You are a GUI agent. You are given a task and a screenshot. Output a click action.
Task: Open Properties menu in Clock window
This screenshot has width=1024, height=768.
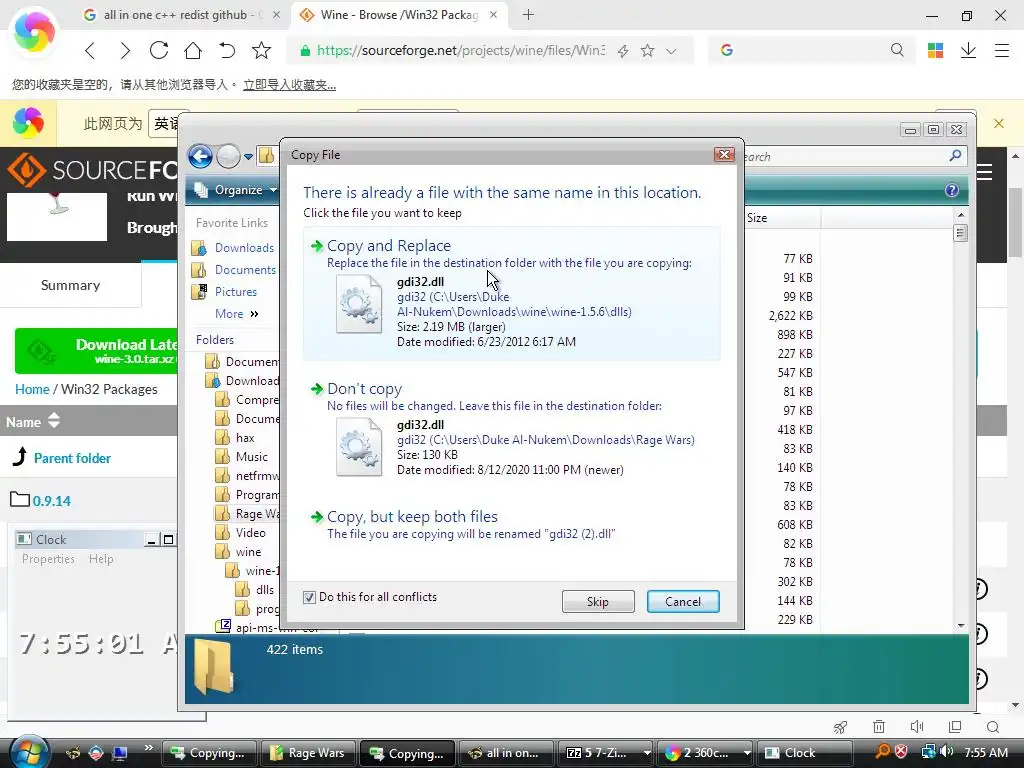(x=48, y=559)
